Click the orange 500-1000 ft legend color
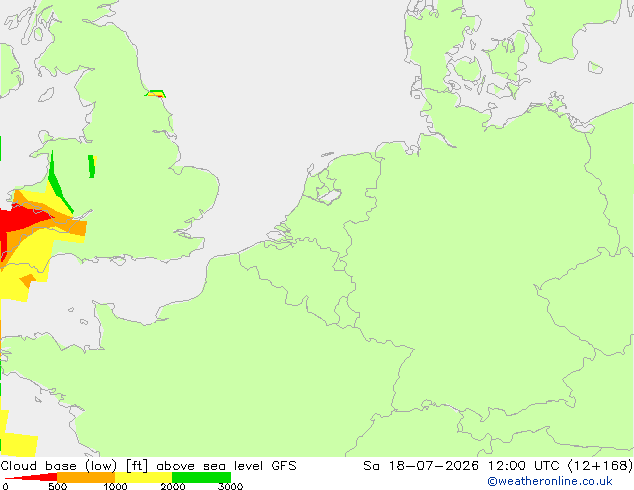This screenshot has height=490, width=634. (86, 477)
